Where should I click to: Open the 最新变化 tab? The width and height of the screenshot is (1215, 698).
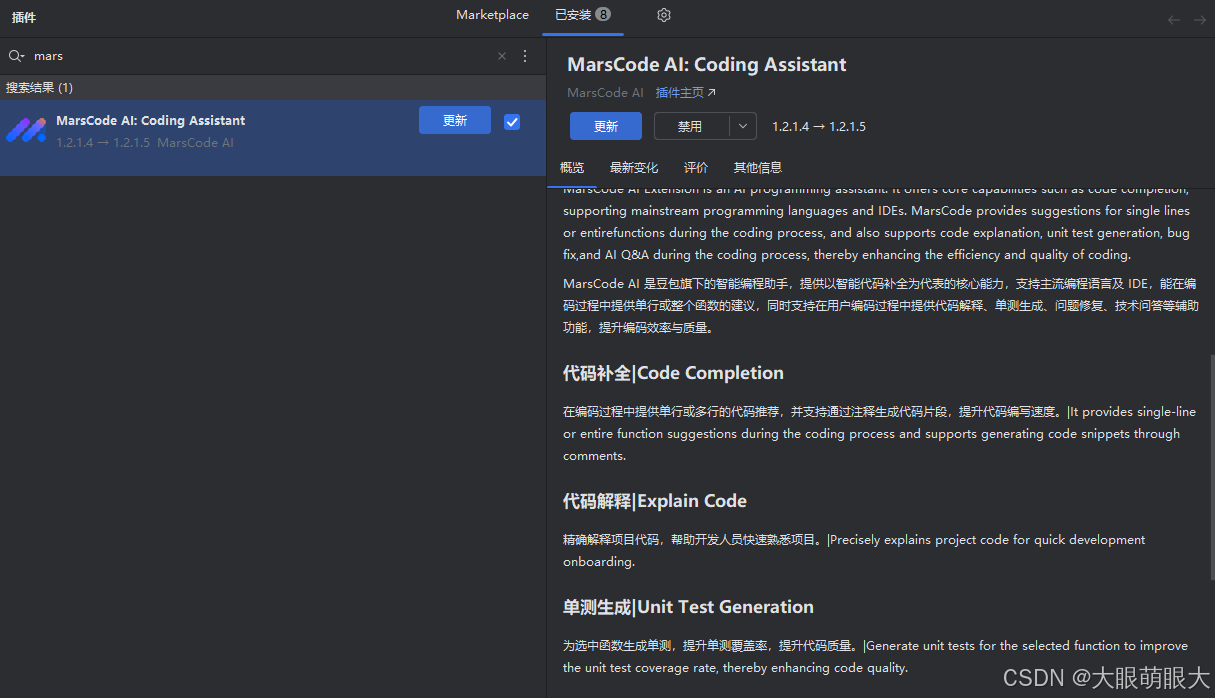click(634, 168)
